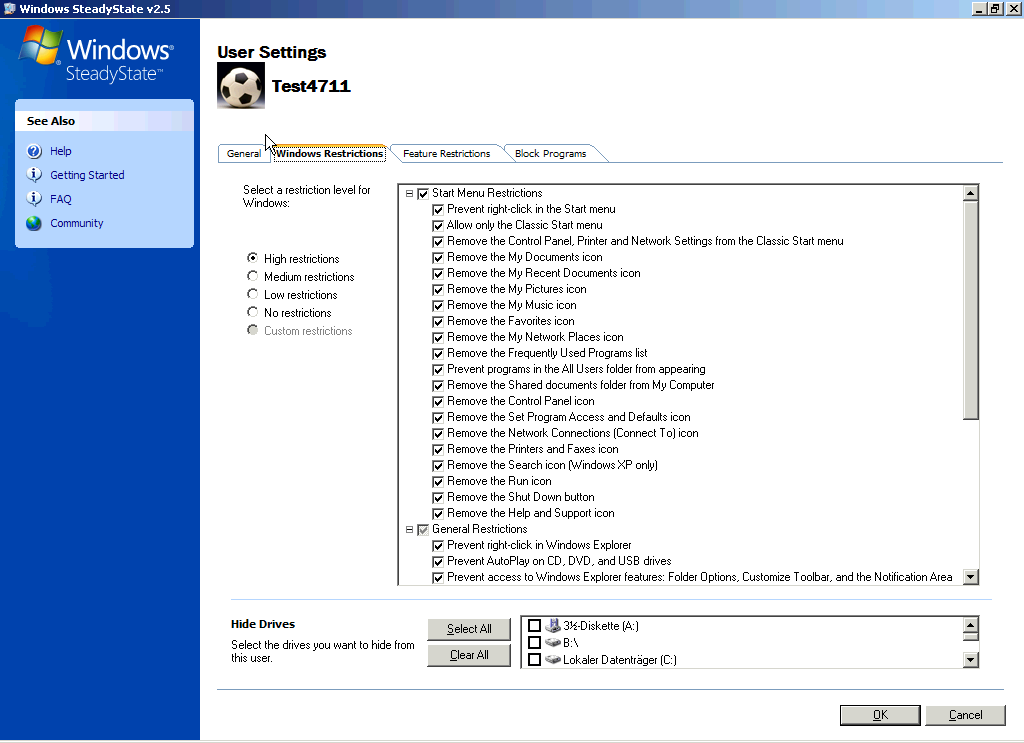Check the Lokaler Datenträger (C:) hide checkbox
Screen dimensions: 1024x743
point(534,659)
